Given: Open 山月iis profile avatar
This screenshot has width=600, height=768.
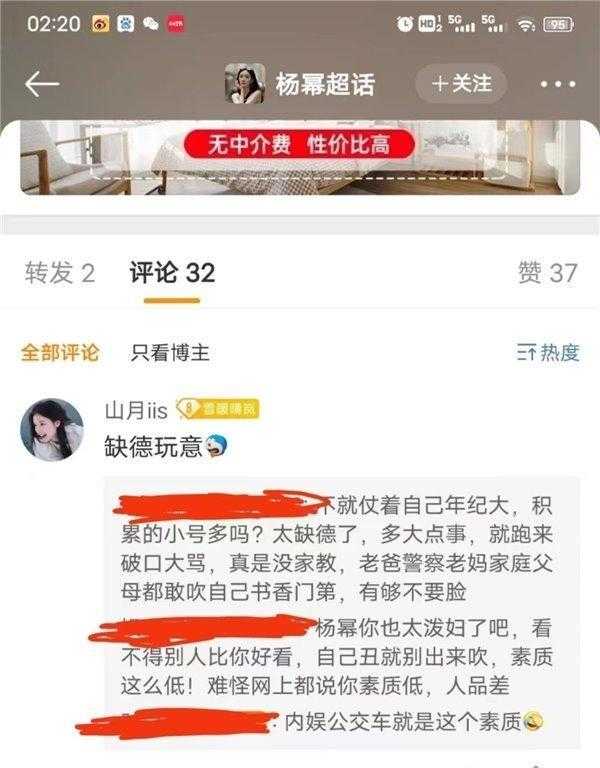Looking at the screenshot, I should click(x=51, y=430).
